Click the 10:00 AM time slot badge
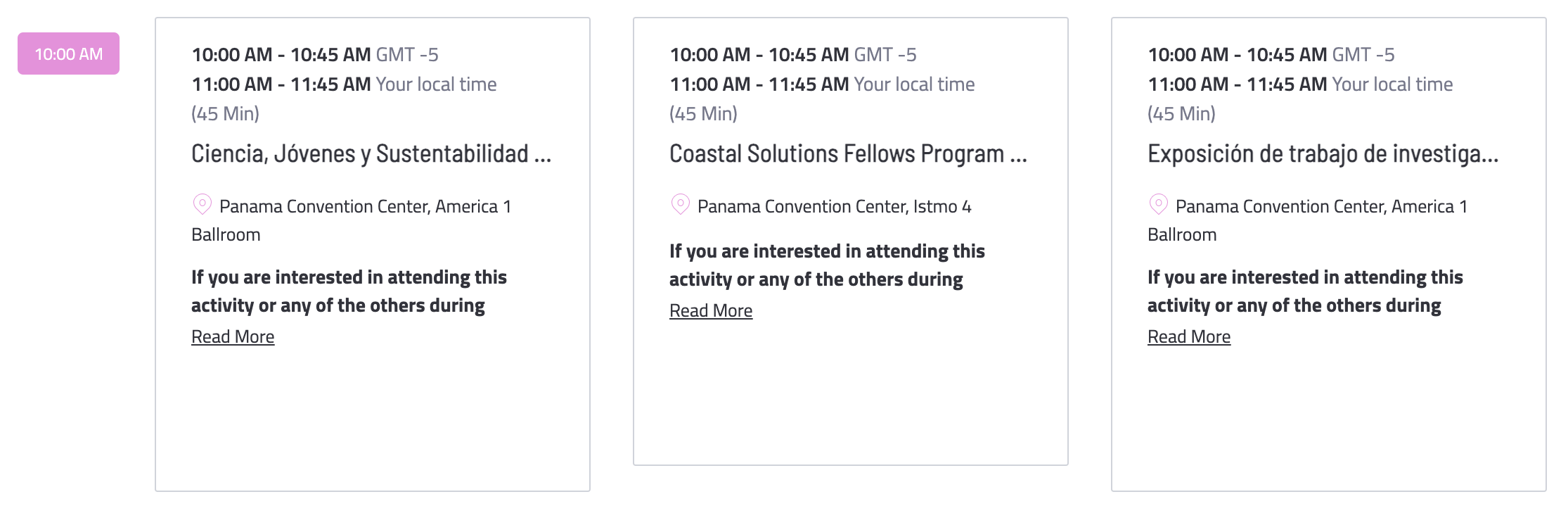The width and height of the screenshot is (1568, 518). 68,53
